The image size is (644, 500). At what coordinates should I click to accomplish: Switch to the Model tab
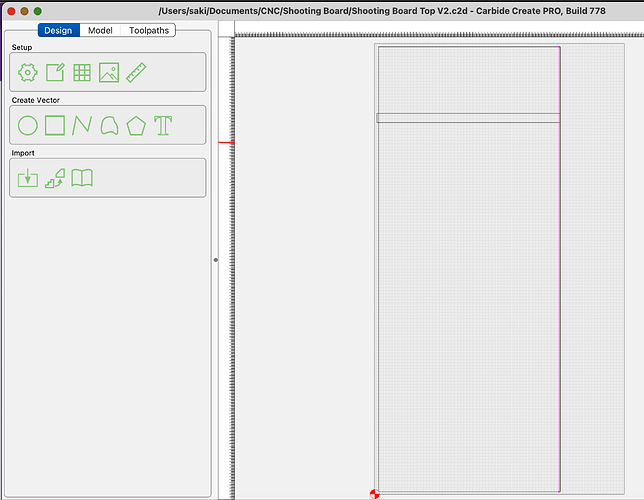[100, 30]
